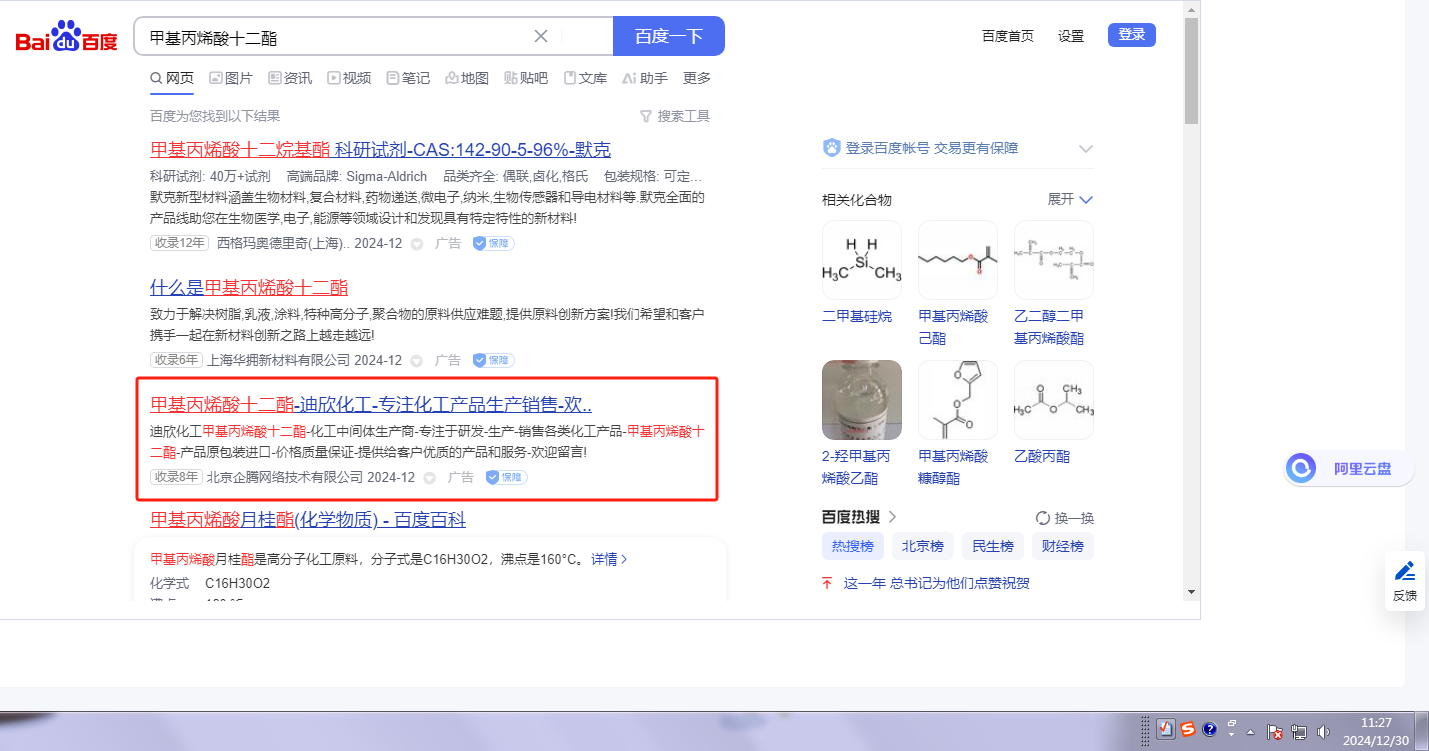Open Sogou input method tray icon
1429x751 pixels.
(1188, 730)
